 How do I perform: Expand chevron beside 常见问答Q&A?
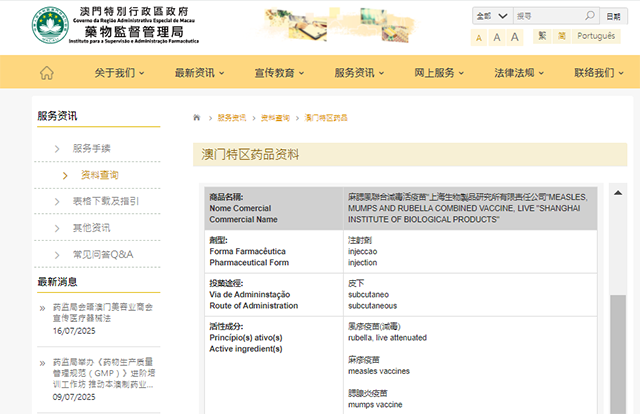[x=57, y=255]
